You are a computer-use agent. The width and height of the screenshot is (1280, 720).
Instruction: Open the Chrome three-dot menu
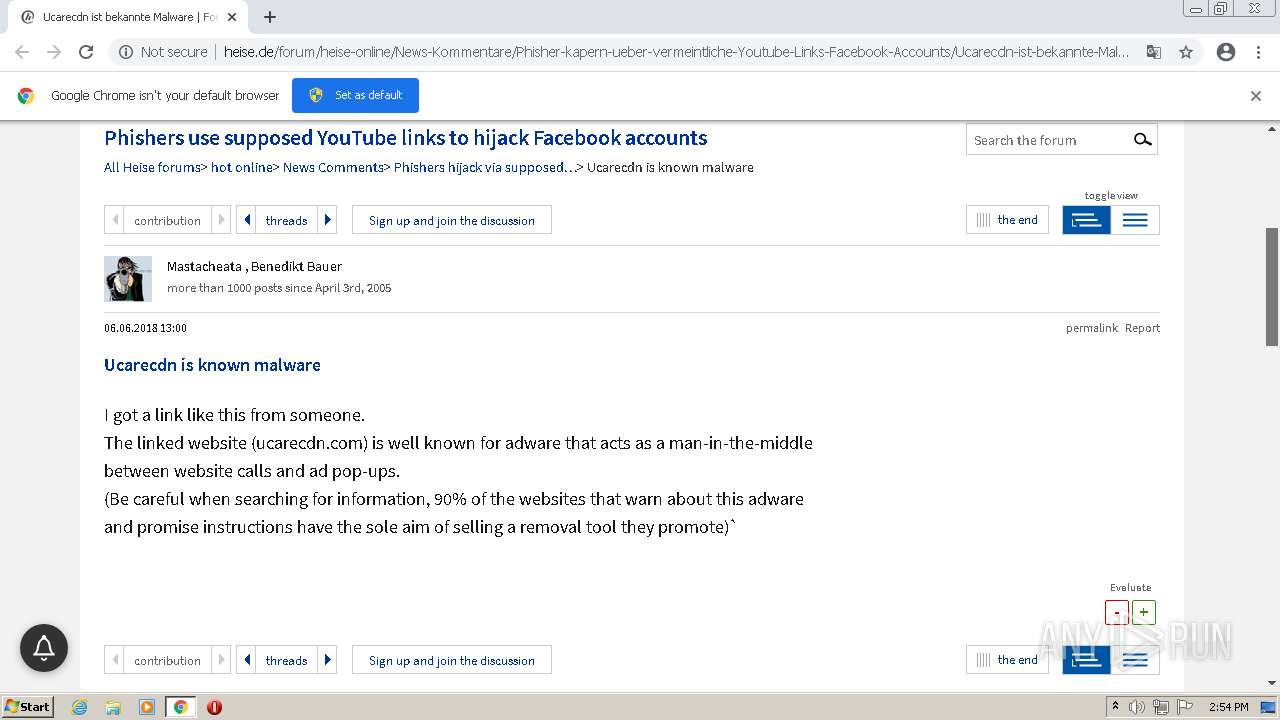(1258, 52)
